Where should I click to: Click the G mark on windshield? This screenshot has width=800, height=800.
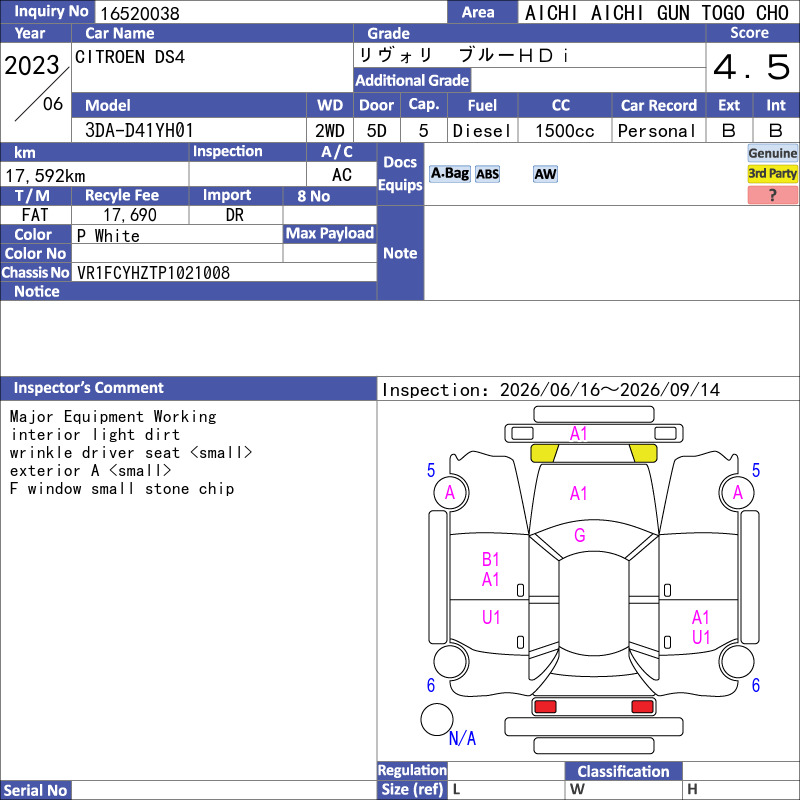point(580,535)
